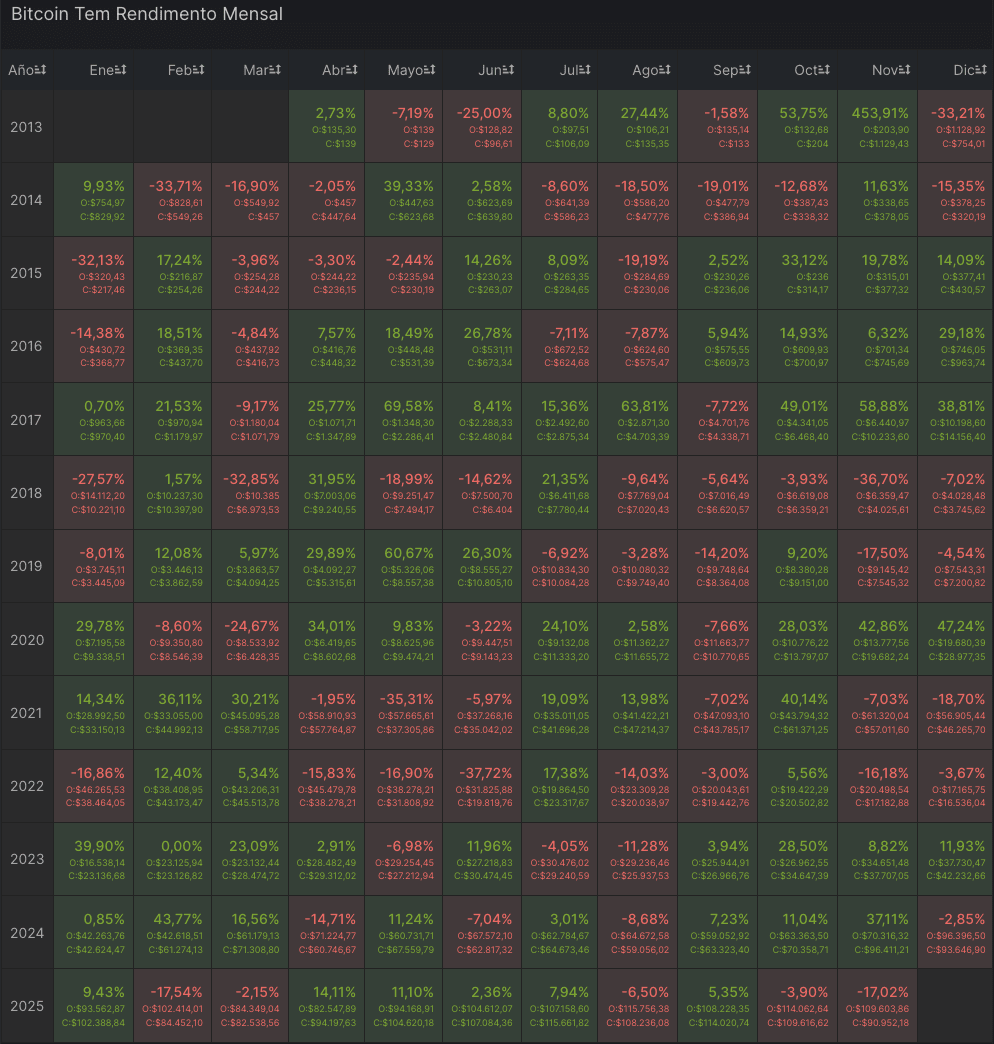Click the 33,12% value in Oct 2015
This screenshot has width=994, height=1044.
tap(805, 260)
